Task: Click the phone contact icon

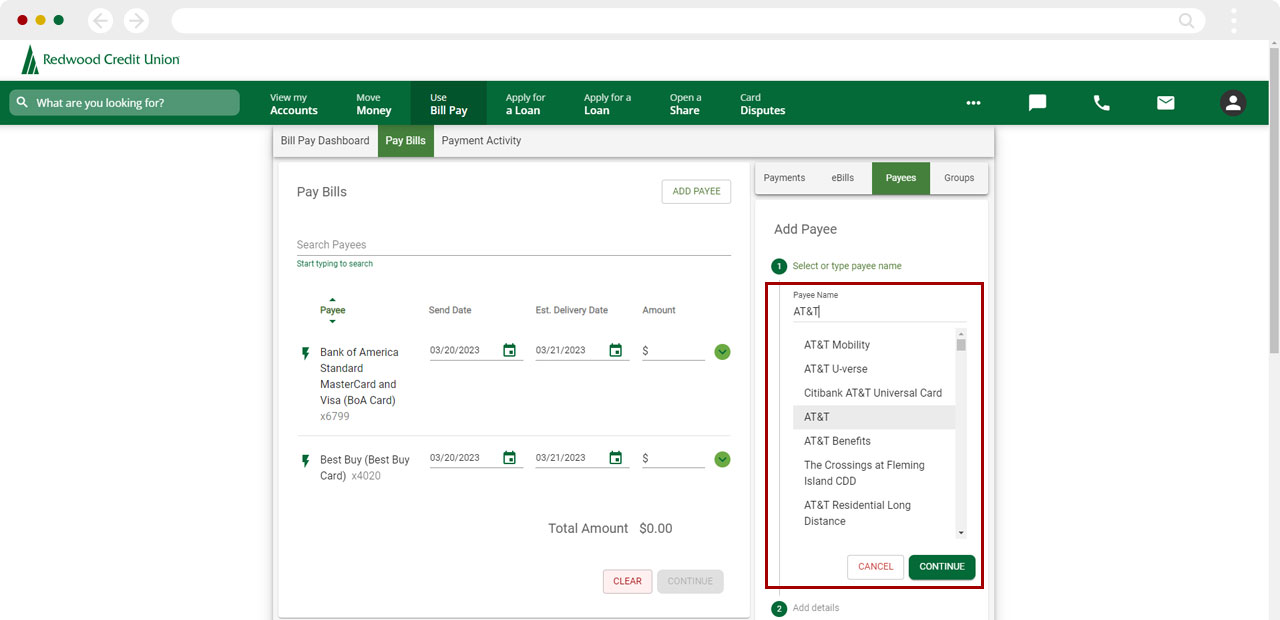Action: pos(1101,103)
